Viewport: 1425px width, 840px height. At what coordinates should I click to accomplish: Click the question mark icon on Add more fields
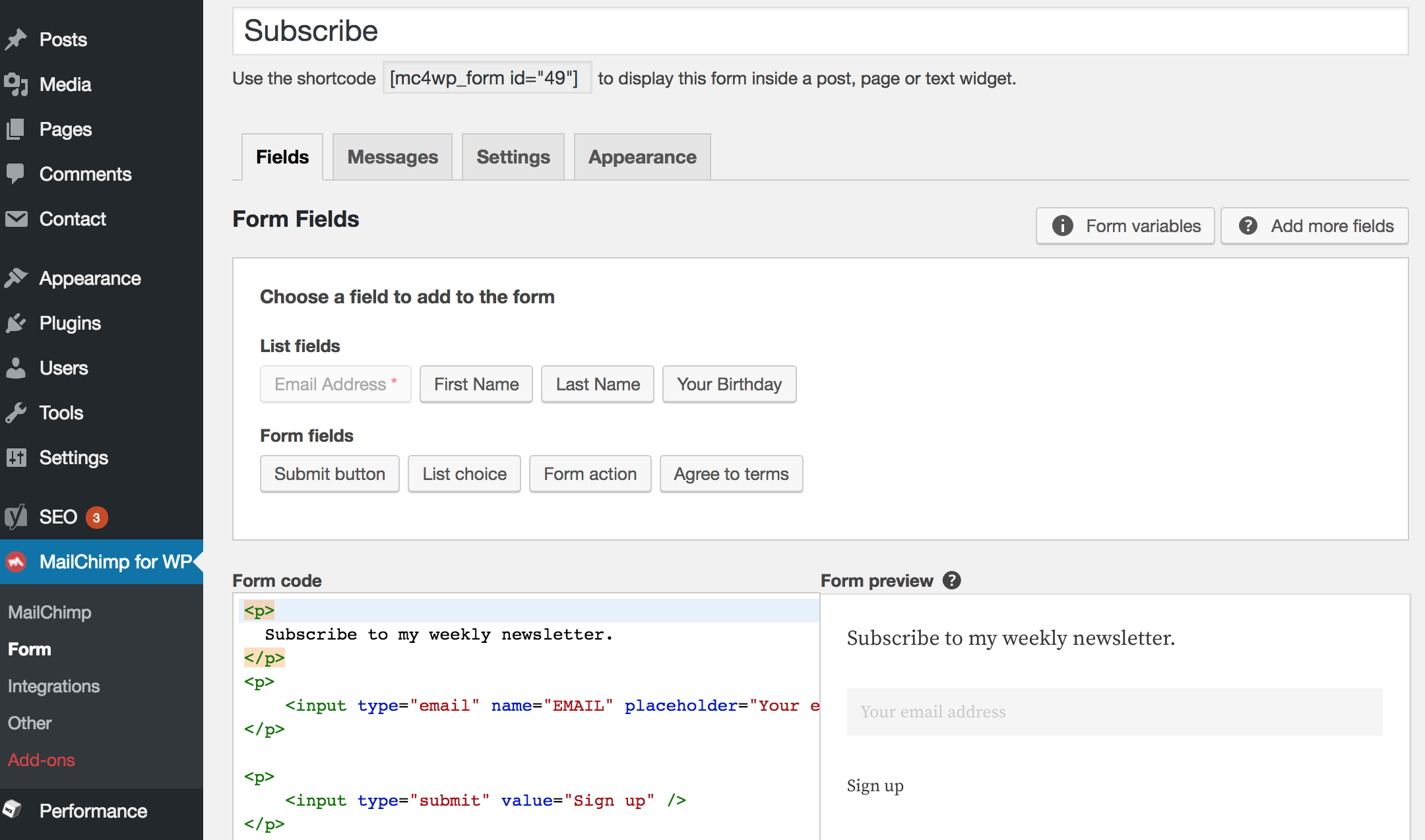pyautogui.click(x=1248, y=225)
